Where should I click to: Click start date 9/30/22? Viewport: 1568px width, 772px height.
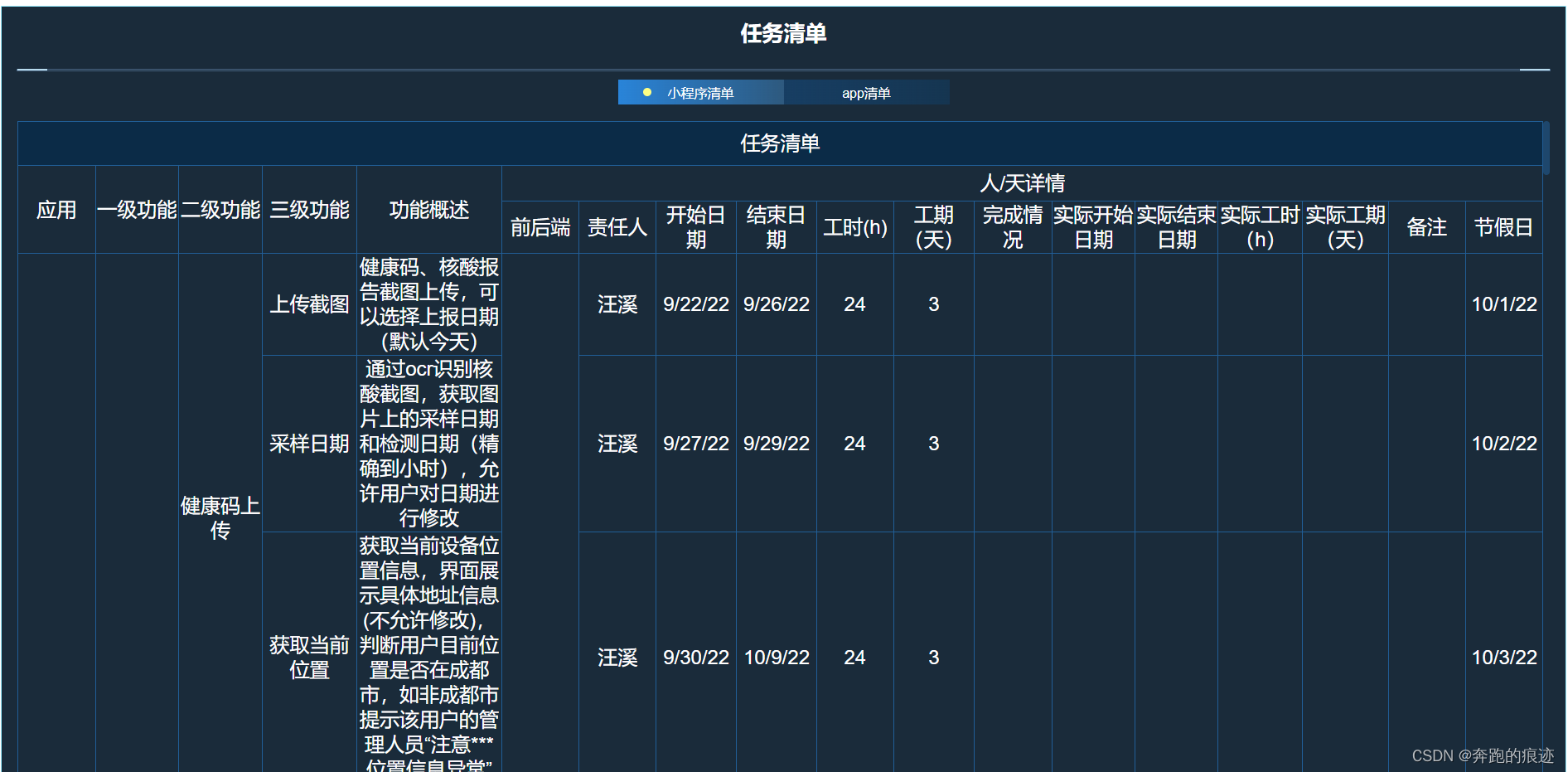point(696,658)
